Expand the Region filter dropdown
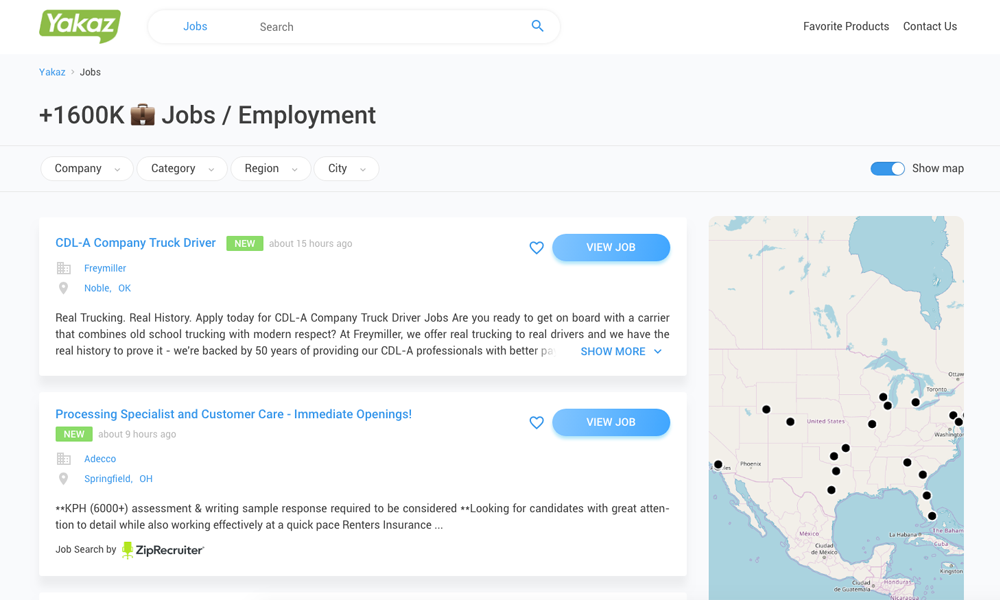1000x600 pixels. click(x=271, y=169)
